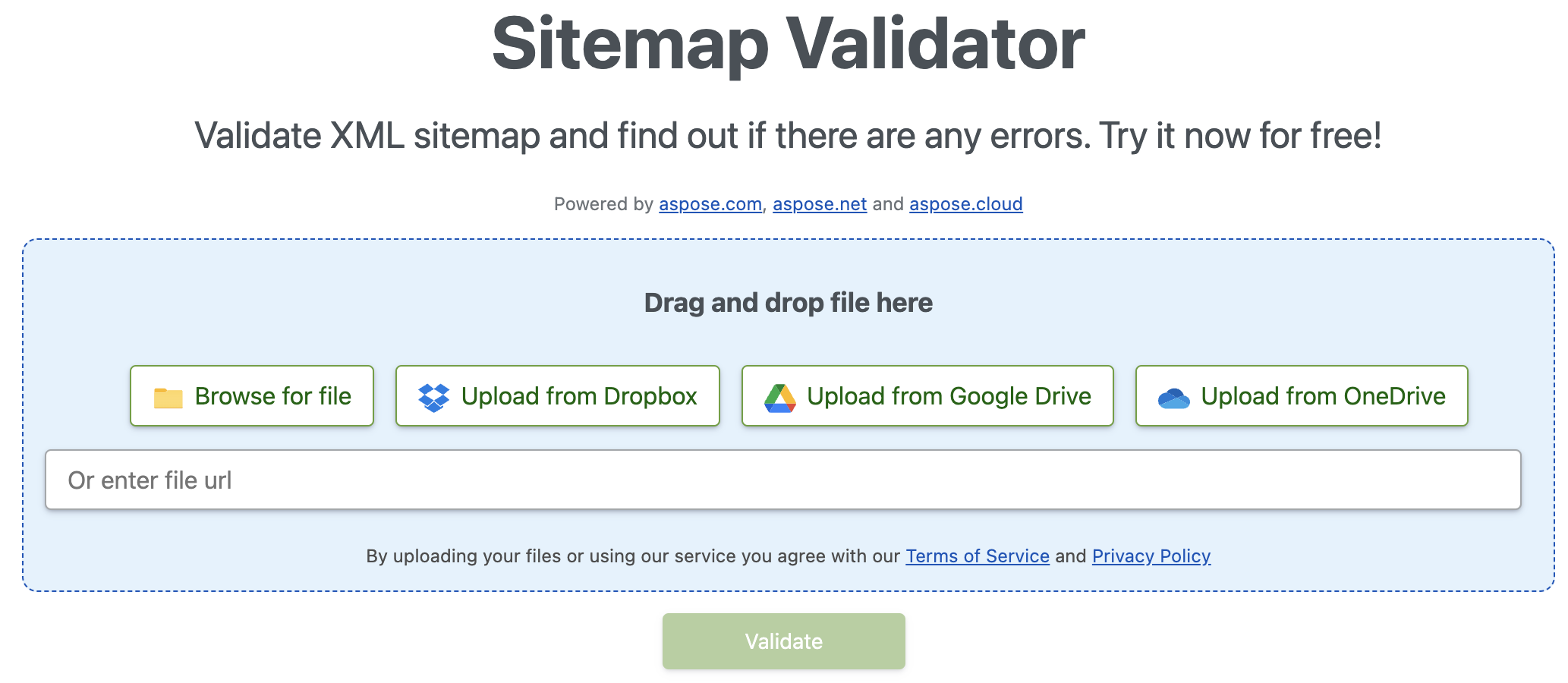The height and width of the screenshot is (683, 1568).
Task: Click the yellow folder icon
Action: tap(168, 397)
